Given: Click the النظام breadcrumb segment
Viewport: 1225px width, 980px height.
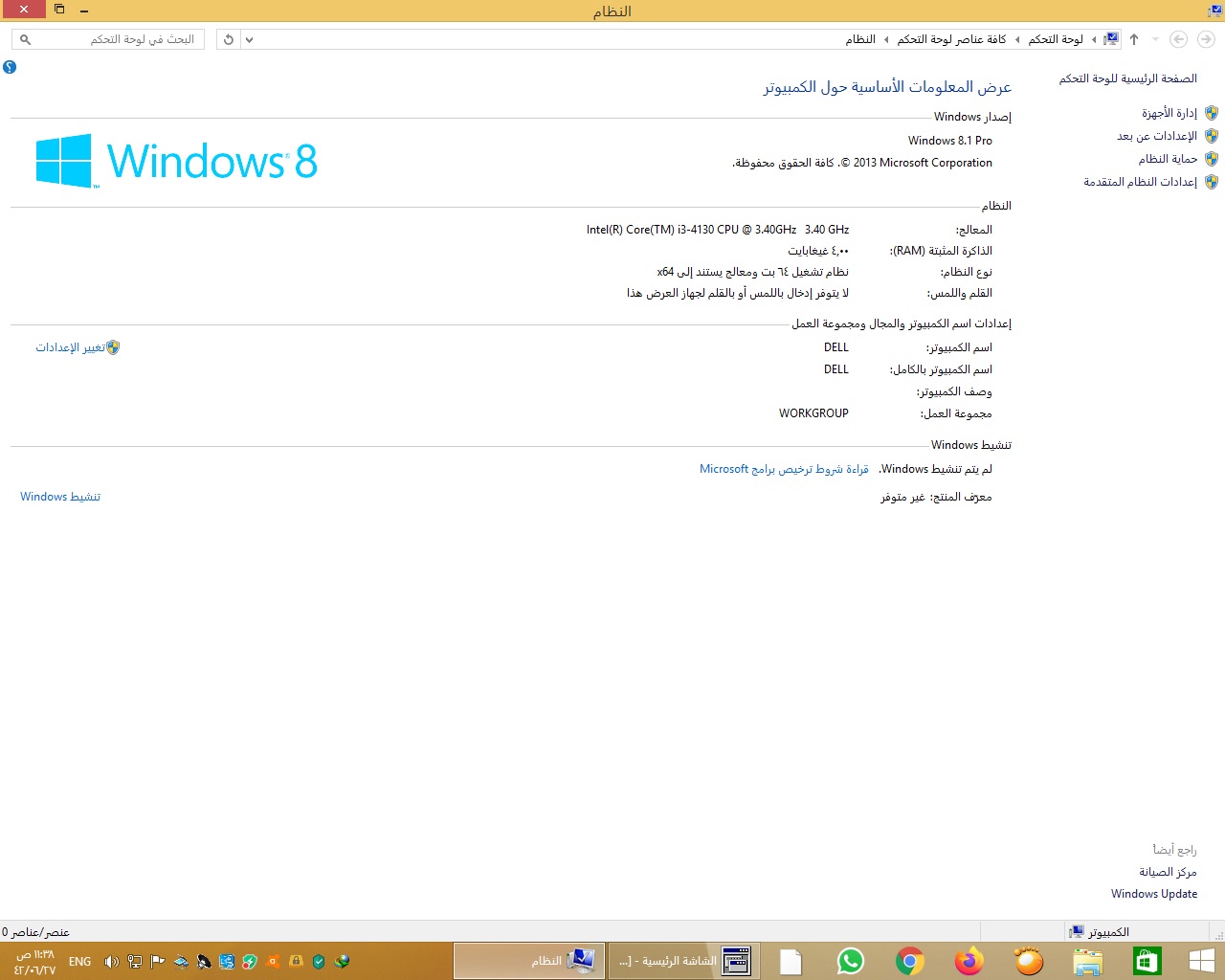Looking at the screenshot, I should click(860, 39).
